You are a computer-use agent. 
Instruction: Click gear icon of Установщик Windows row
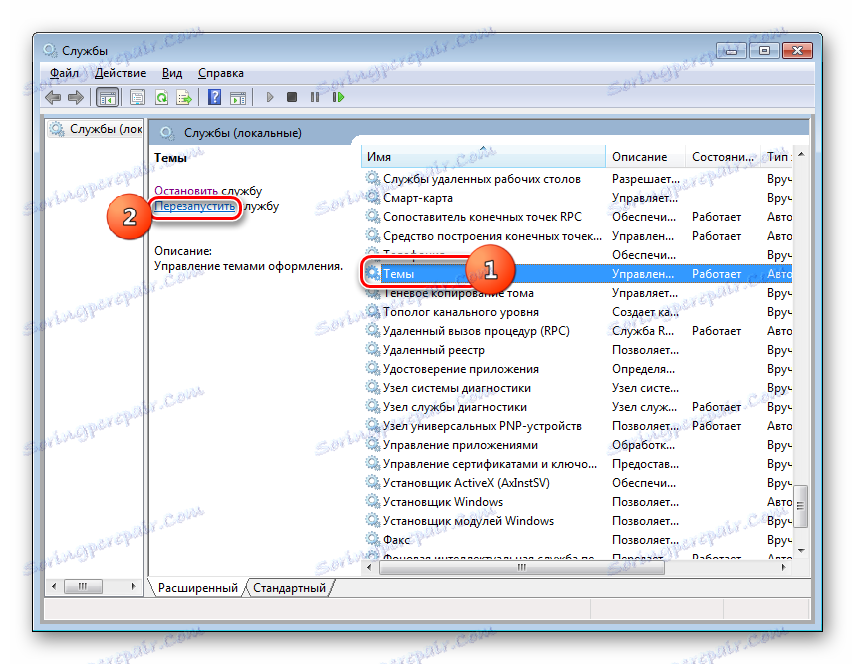(372, 502)
